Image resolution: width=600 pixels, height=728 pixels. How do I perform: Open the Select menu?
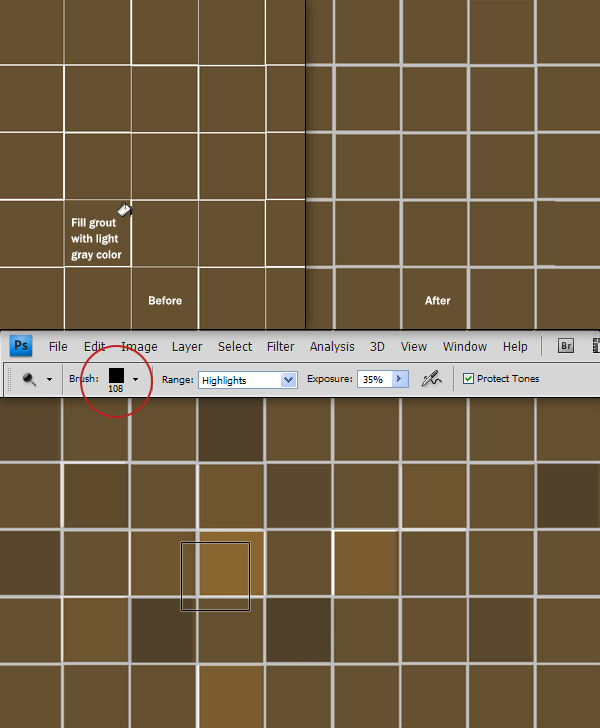pyautogui.click(x=235, y=347)
